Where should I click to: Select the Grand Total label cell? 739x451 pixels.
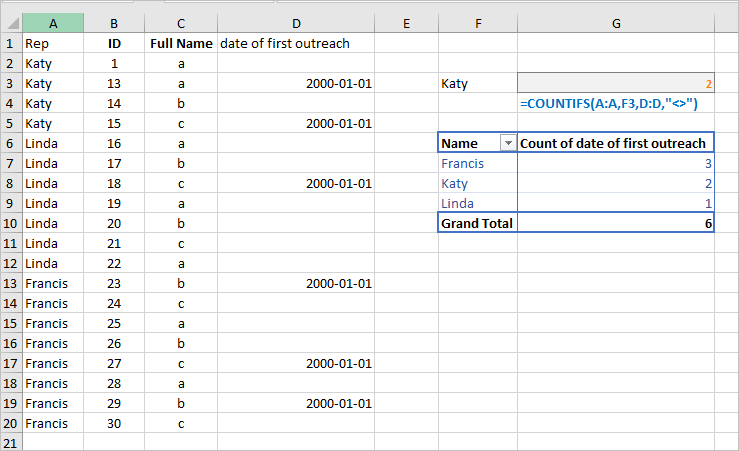(477, 223)
